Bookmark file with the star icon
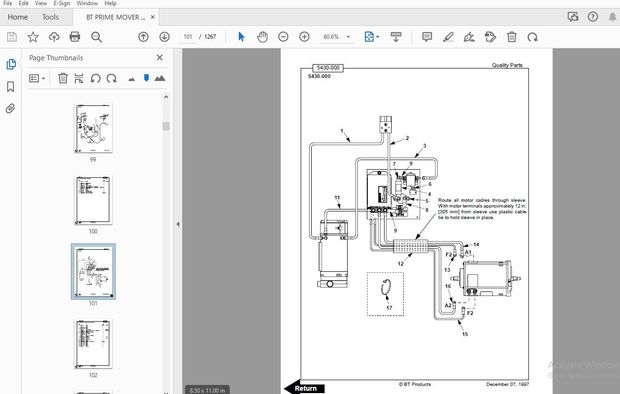 [33, 37]
